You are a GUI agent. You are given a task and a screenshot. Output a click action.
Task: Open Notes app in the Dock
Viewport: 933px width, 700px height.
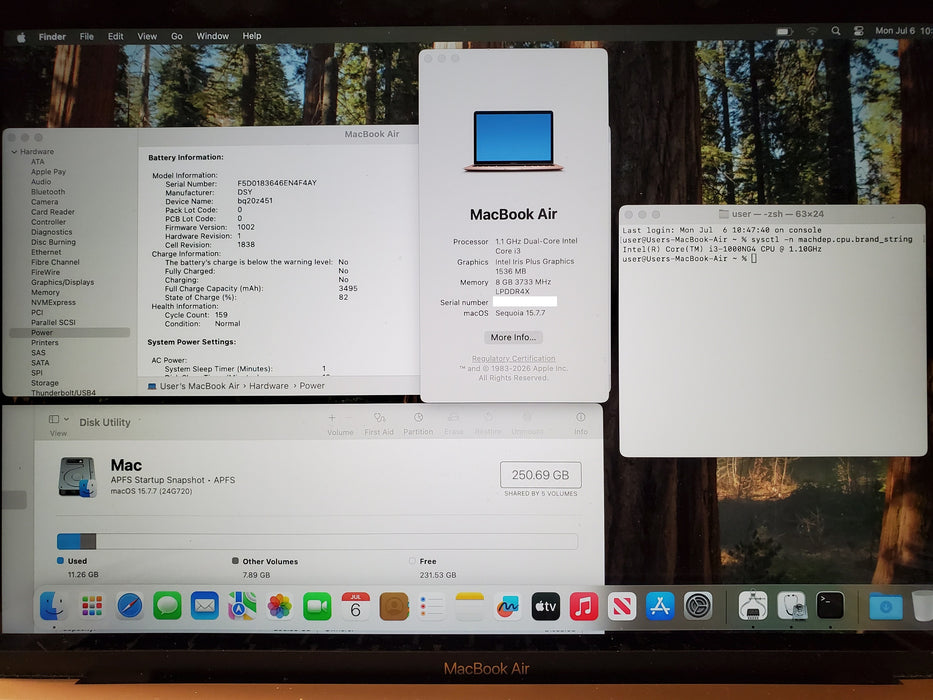click(469, 607)
